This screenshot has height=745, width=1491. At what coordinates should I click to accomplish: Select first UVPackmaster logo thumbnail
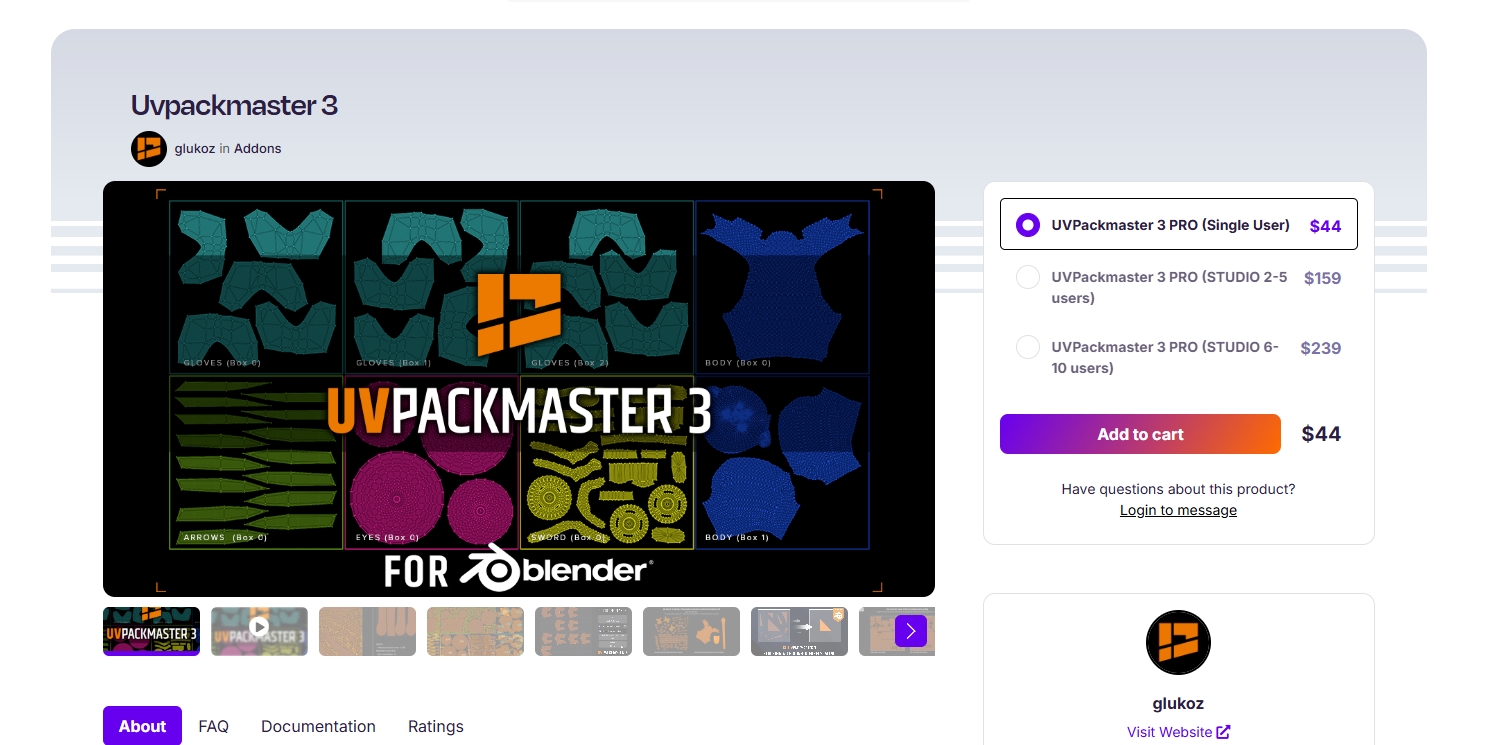(151, 631)
